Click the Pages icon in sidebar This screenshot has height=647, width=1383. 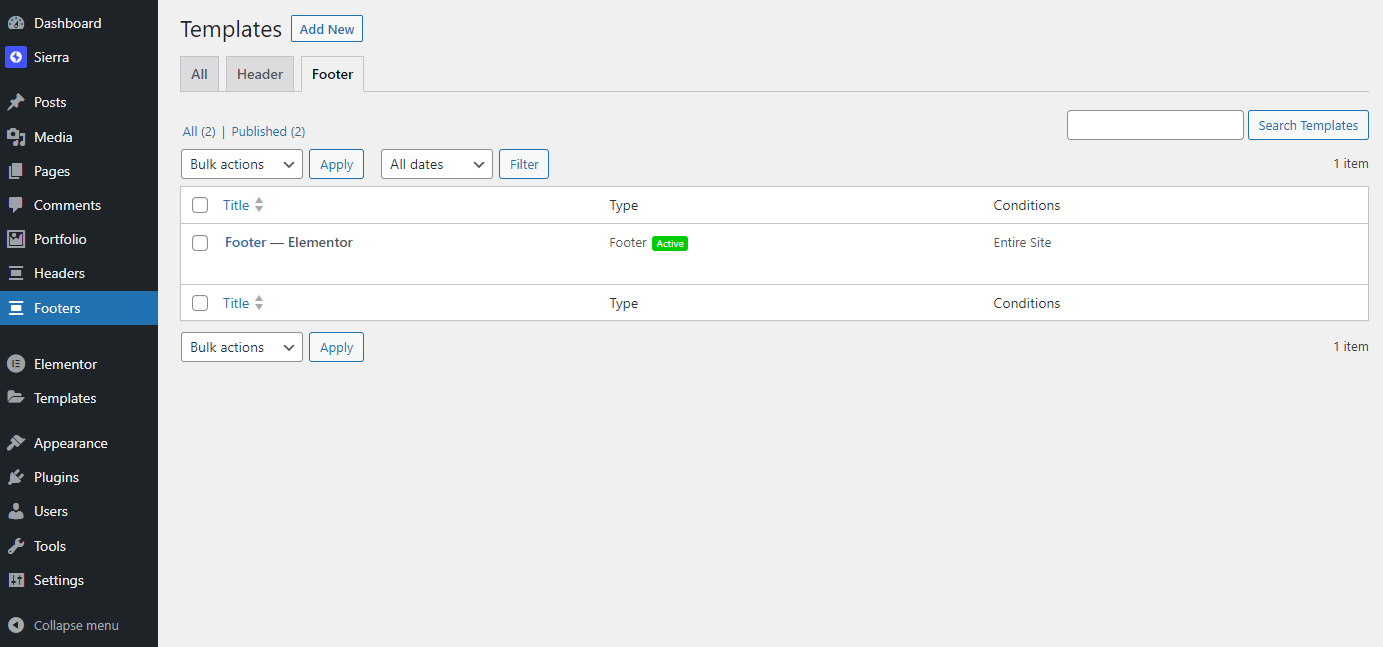point(16,171)
